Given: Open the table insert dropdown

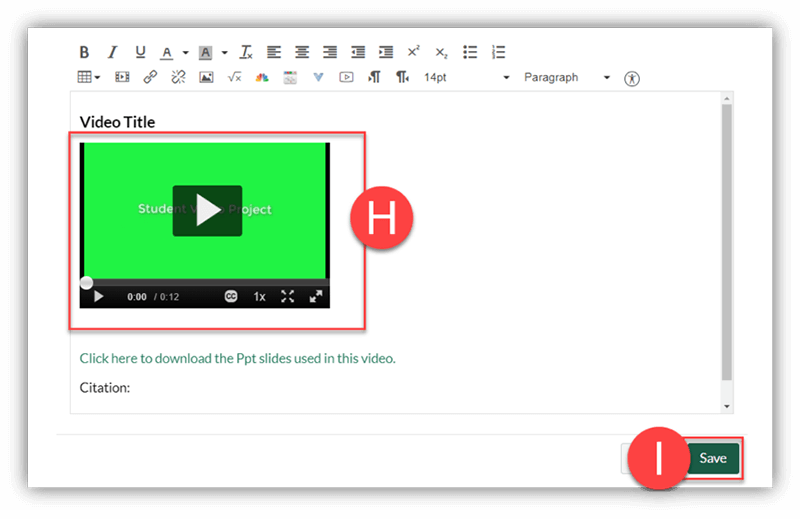Looking at the screenshot, I should pyautogui.click(x=89, y=77).
